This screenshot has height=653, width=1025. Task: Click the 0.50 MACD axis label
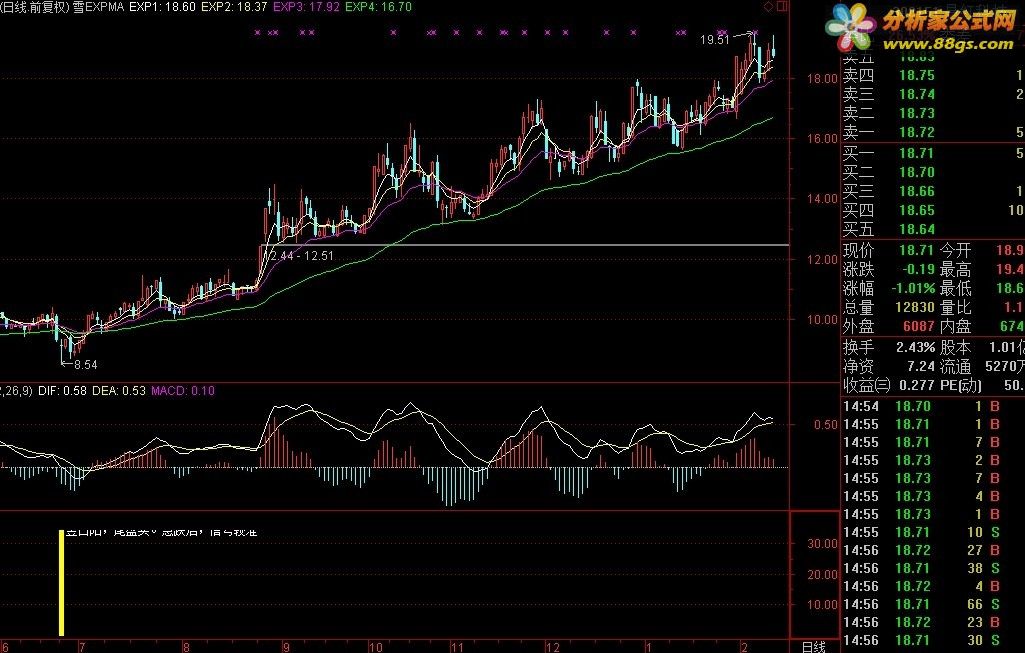tap(826, 425)
